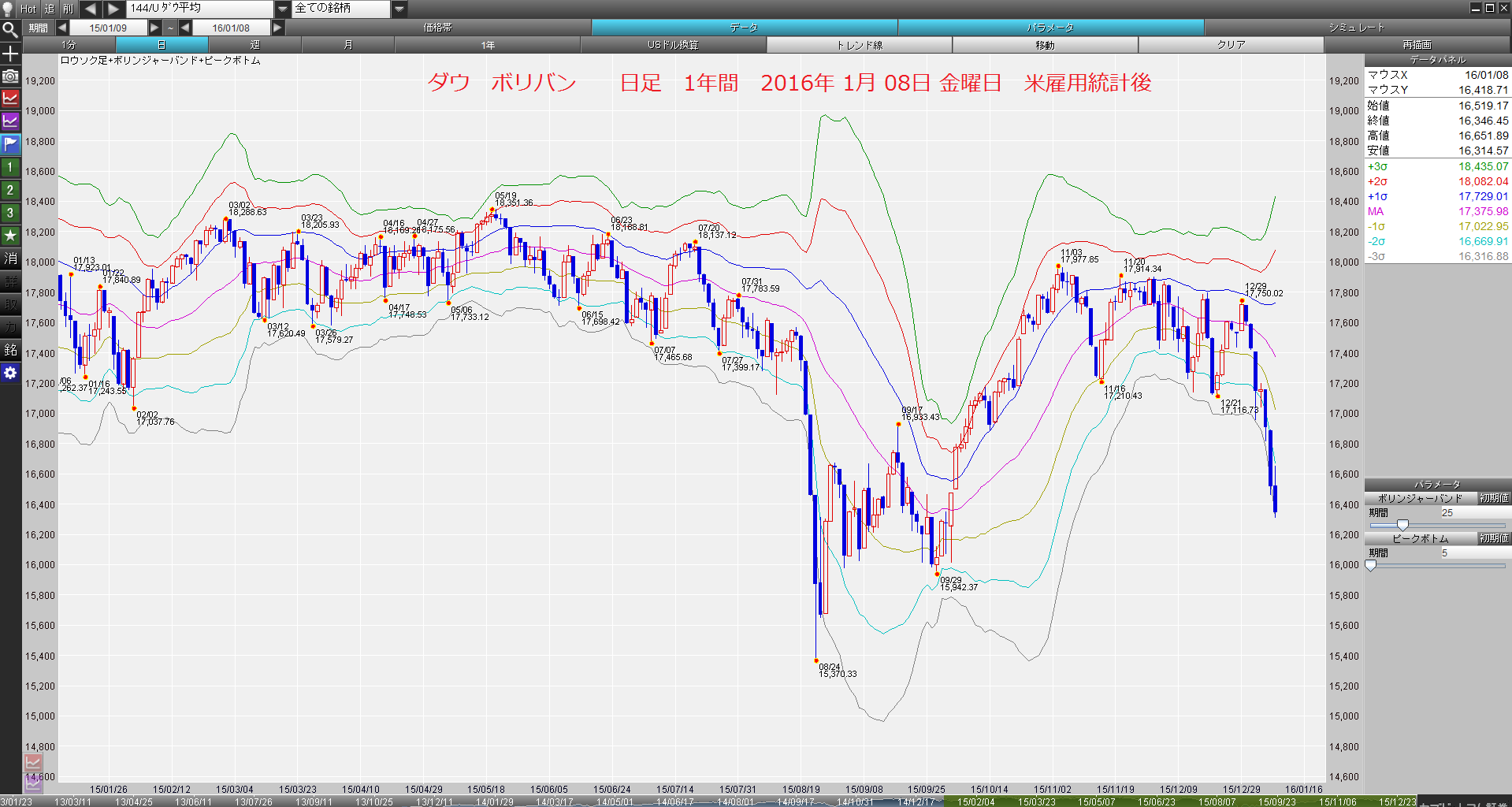This screenshot has height=807, width=1512.
Task: Click the 追 add button
Action: 50,9
